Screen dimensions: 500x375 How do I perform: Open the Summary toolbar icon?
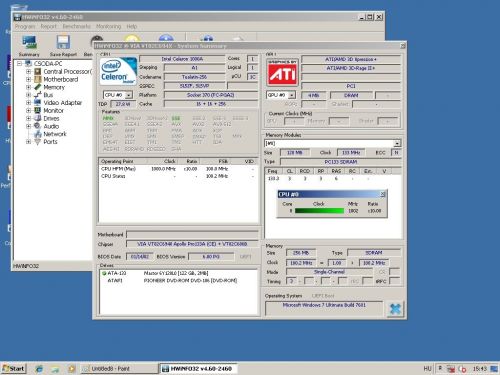pyautogui.click(x=29, y=42)
